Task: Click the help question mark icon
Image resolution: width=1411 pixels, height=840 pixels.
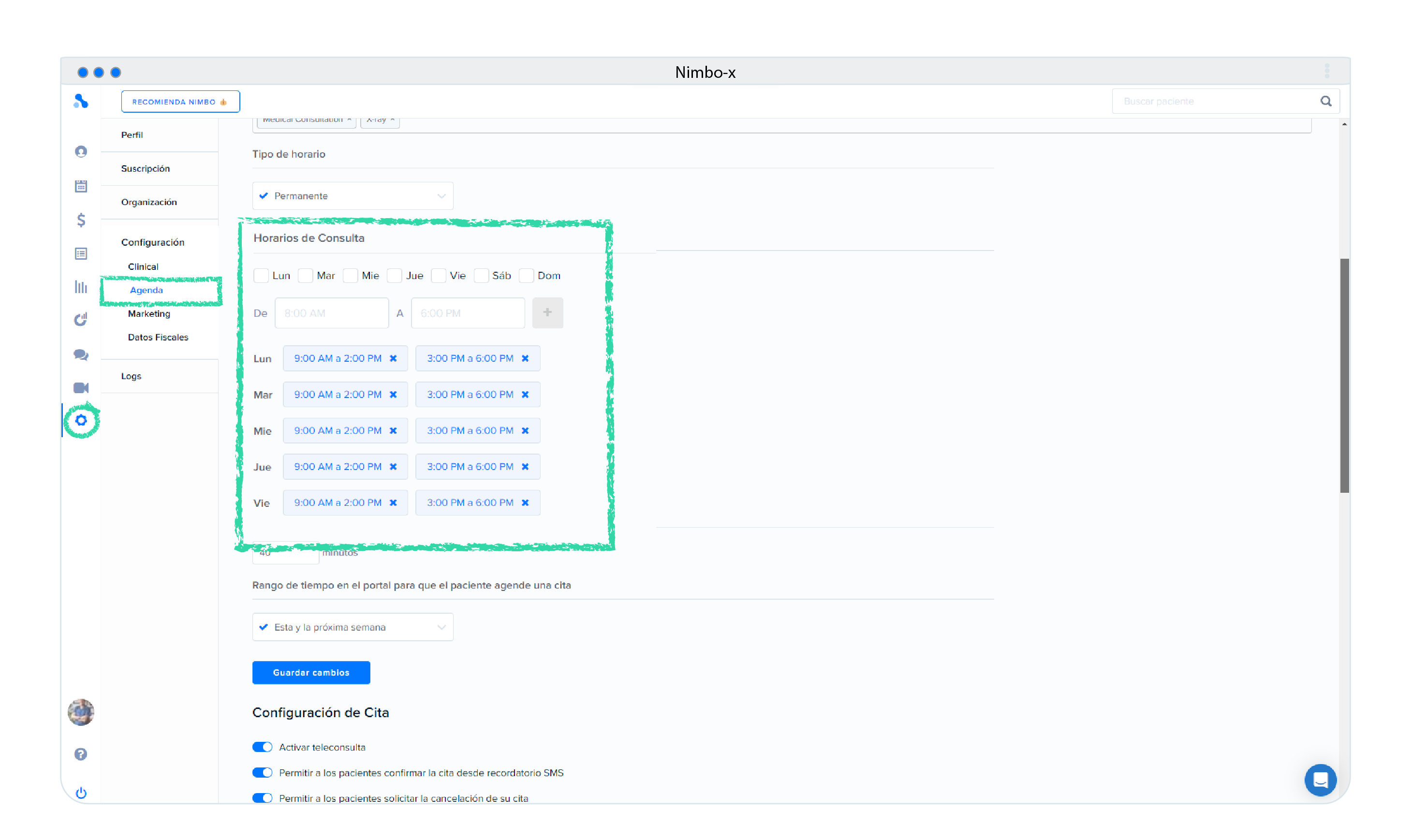Action: tap(81, 754)
